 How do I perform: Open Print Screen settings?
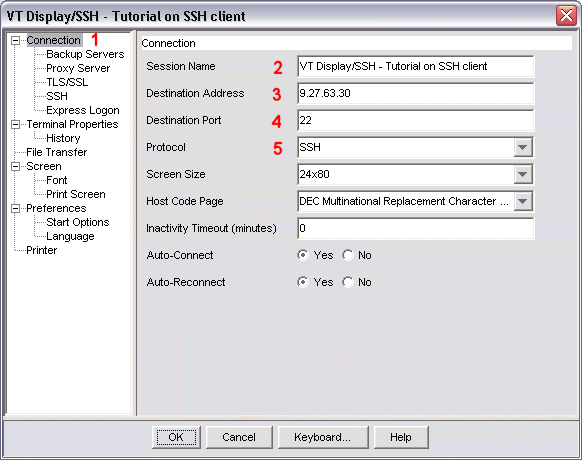[76, 194]
